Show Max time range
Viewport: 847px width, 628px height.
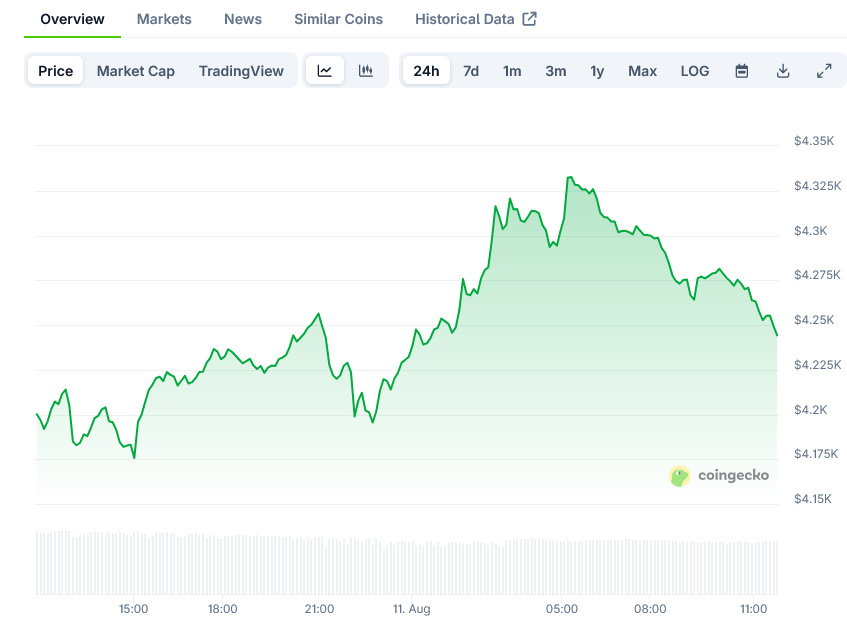coord(642,71)
